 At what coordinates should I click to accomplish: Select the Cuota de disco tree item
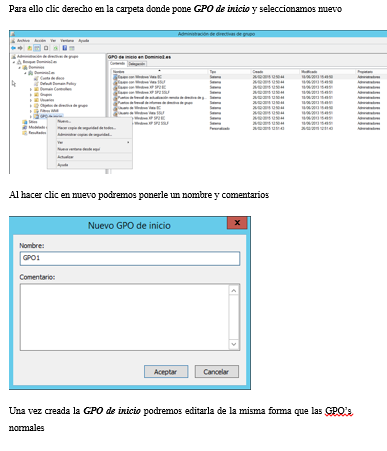click(x=52, y=78)
